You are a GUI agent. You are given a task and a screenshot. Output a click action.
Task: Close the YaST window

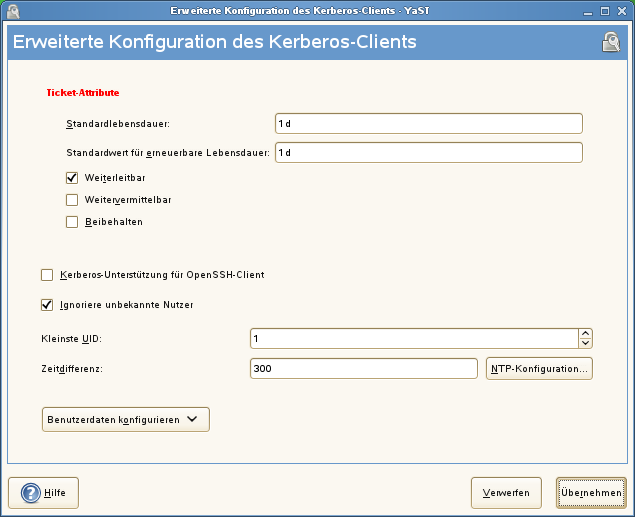623,10
